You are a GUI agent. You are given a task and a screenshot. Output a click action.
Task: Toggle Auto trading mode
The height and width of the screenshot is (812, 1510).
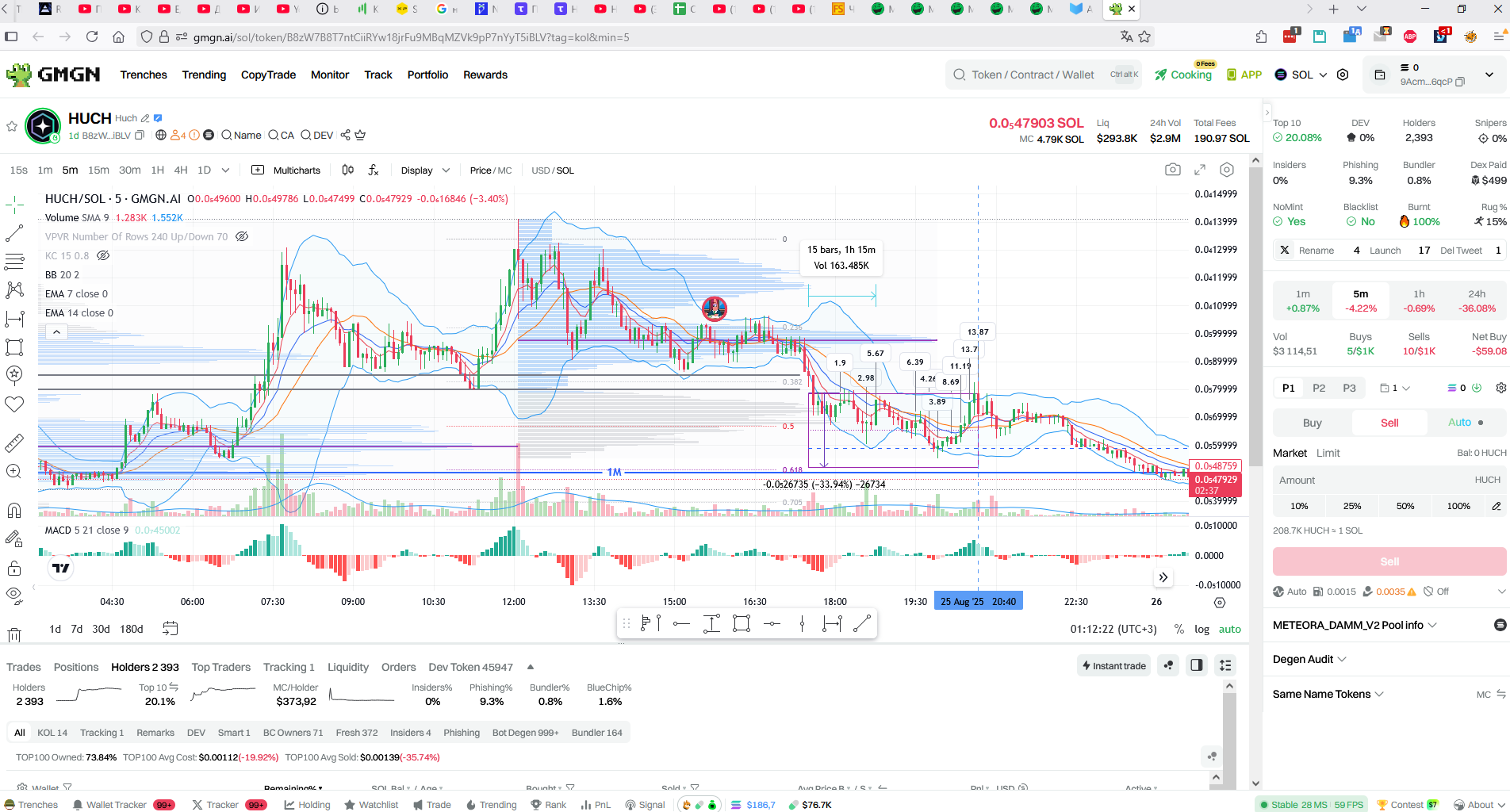click(x=1466, y=423)
